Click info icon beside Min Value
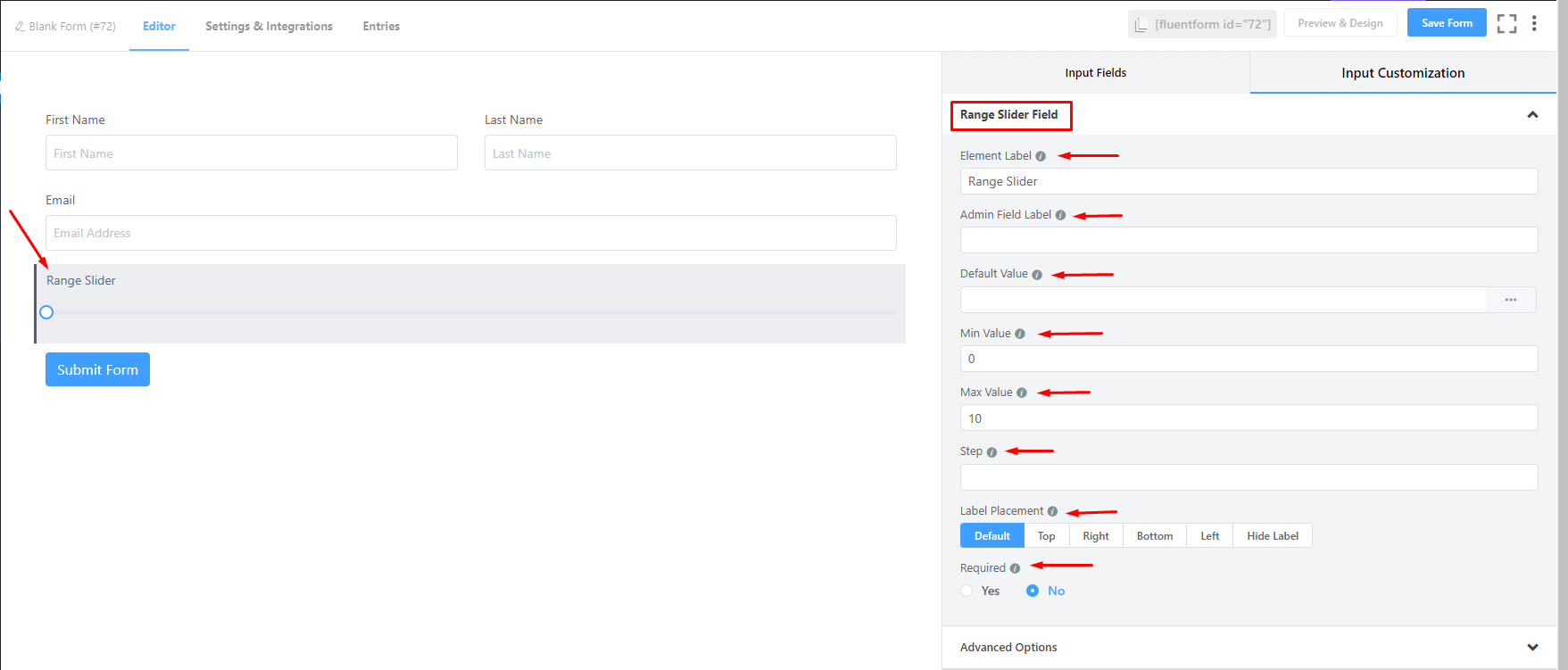 coord(1020,334)
